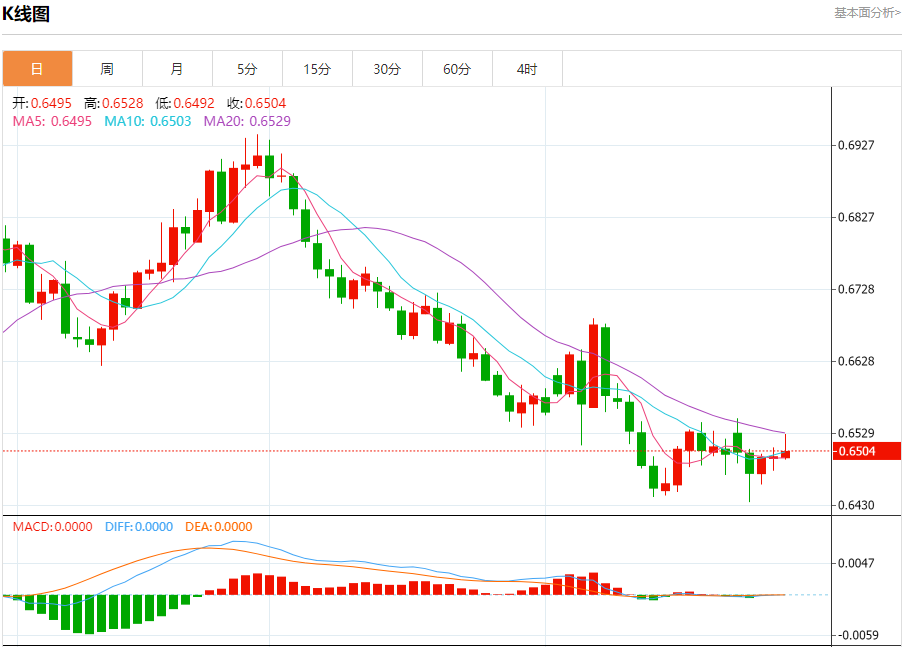The image size is (906, 647).
Task: Select the 日 daily chart tab
Action: coord(38,69)
